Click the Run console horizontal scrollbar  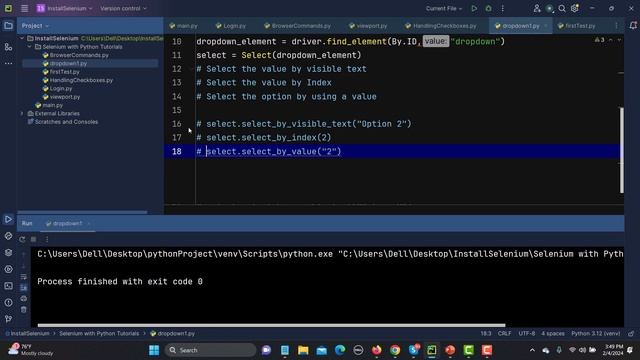tap(271, 325)
